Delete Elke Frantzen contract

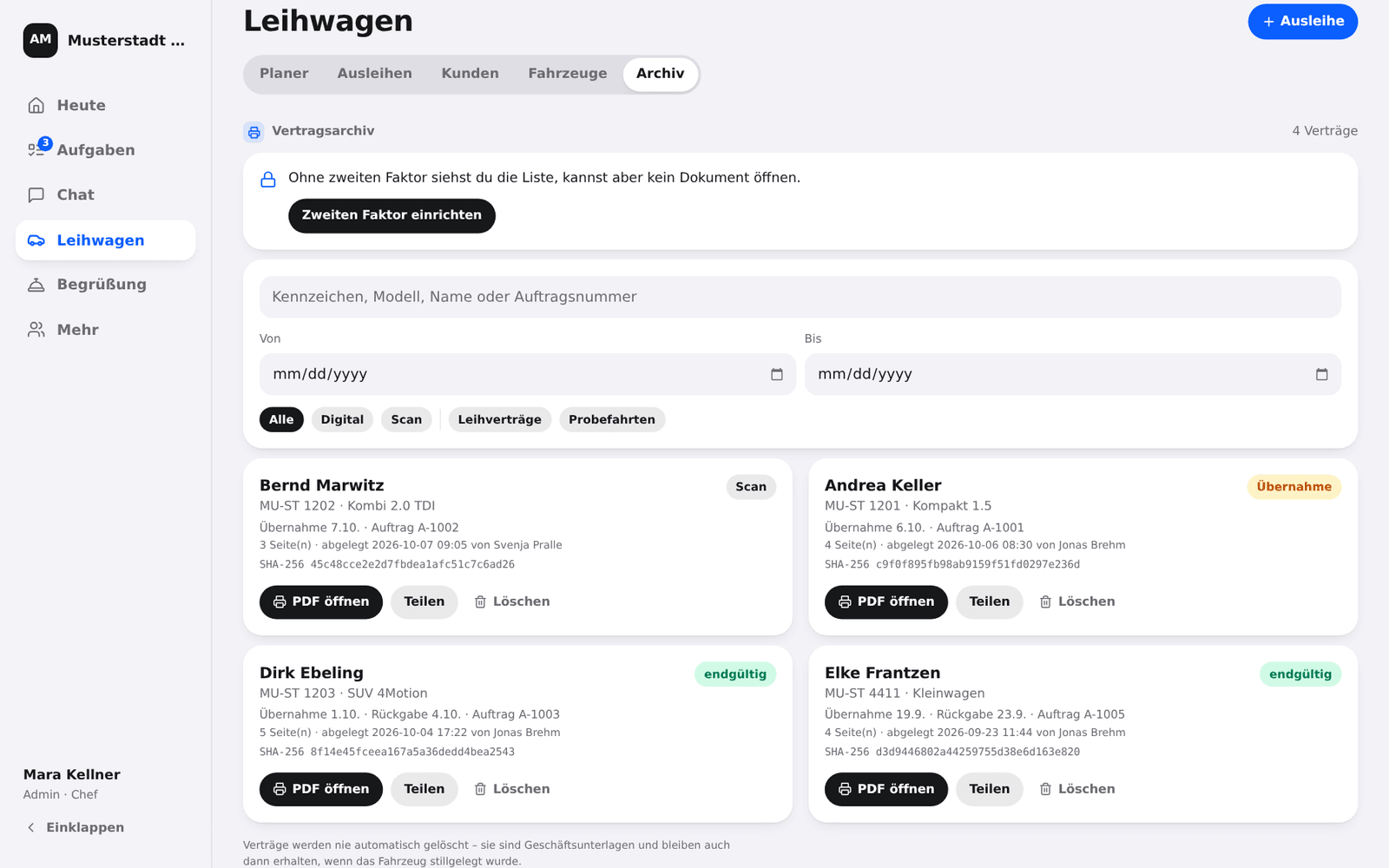point(1077,789)
